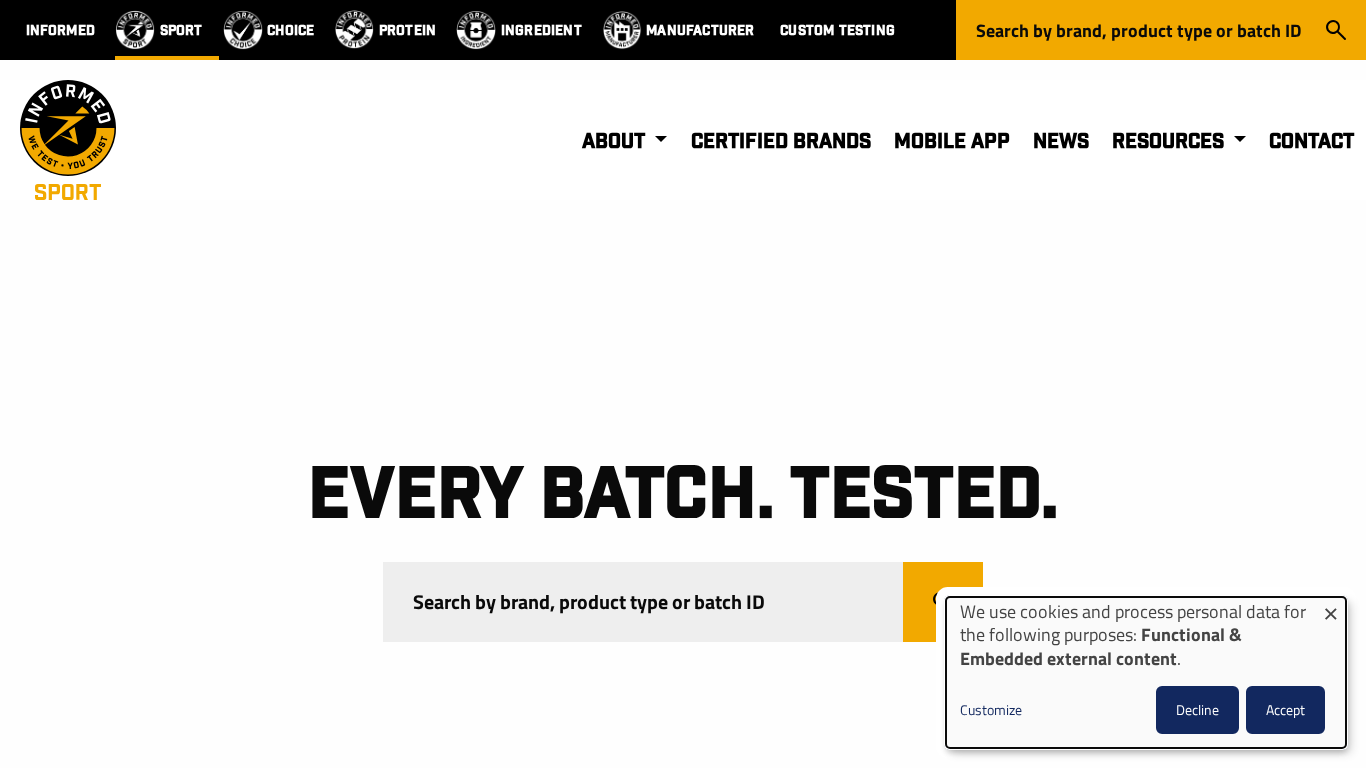Image resolution: width=1366 pixels, height=768 pixels.
Task: Open CUSTOM TESTING in the top bar
Action: [837, 30]
